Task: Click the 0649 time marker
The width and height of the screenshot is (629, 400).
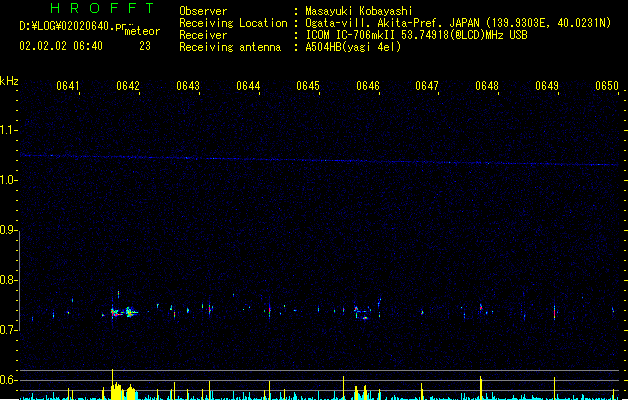Action: pyautogui.click(x=547, y=86)
